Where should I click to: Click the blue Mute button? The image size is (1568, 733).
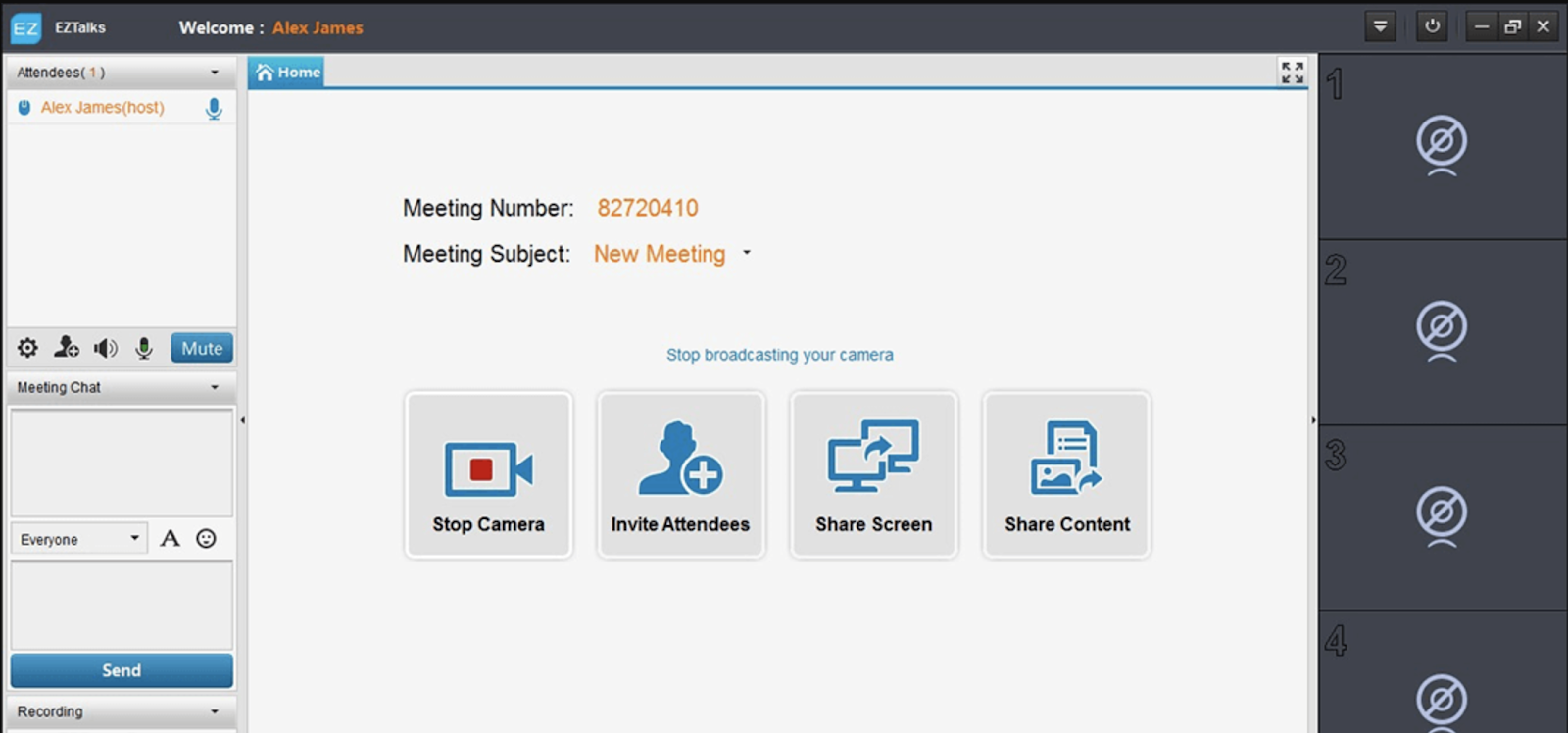[x=202, y=348]
